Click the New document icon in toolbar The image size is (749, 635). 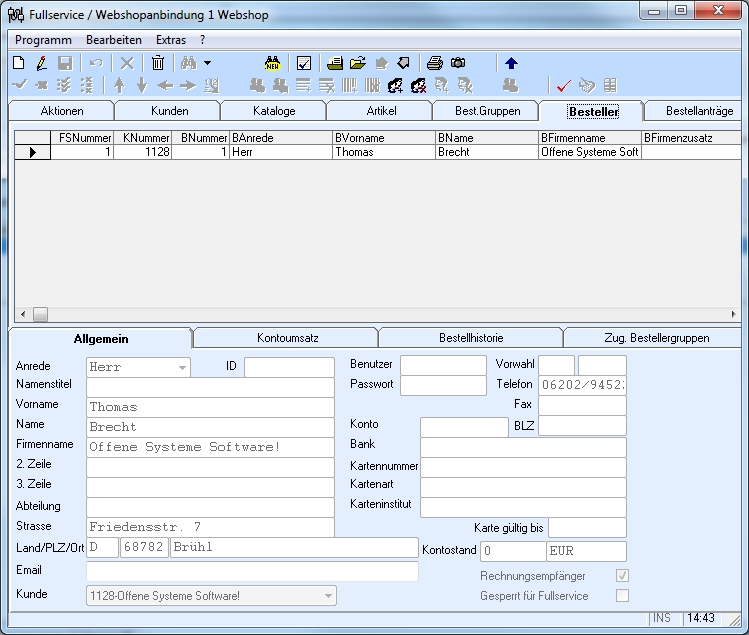pos(18,63)
